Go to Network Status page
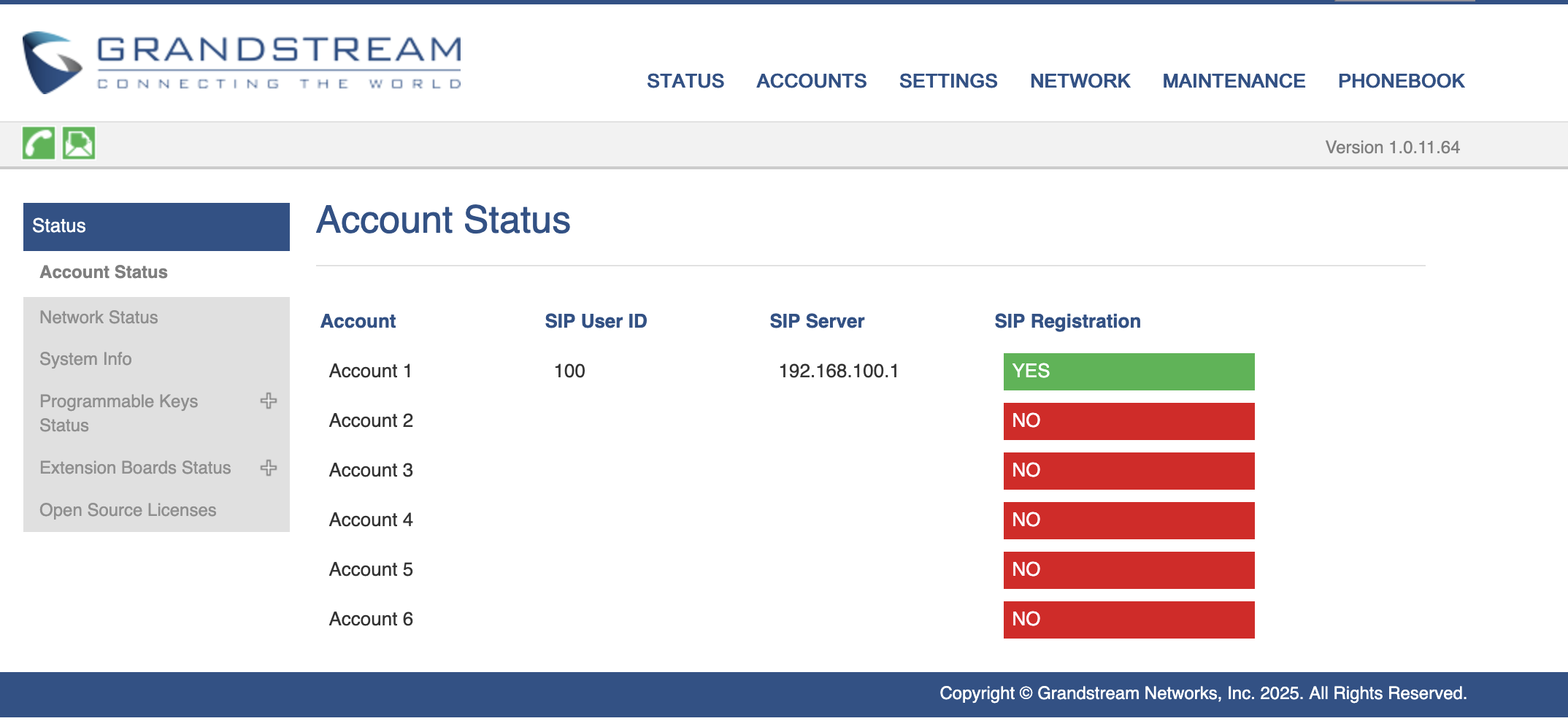 coord(99,317)
